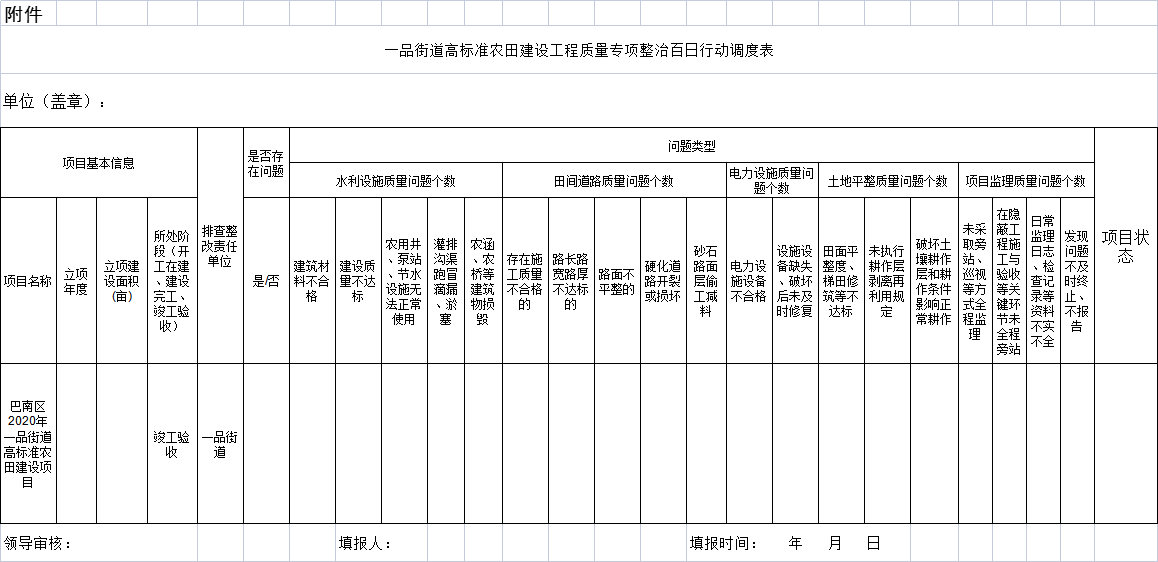Click the '日常监理日志、检查记录等资料不实不全' header
The width and height of the screenshot is (1158, 562).
(1043, 281)
